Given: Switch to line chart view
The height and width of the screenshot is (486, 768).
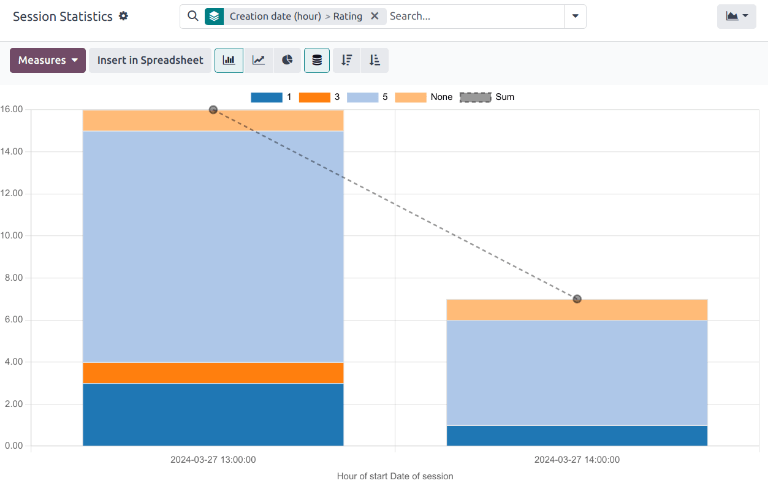Looking at the screenshot, I should [x=258, y=60].
